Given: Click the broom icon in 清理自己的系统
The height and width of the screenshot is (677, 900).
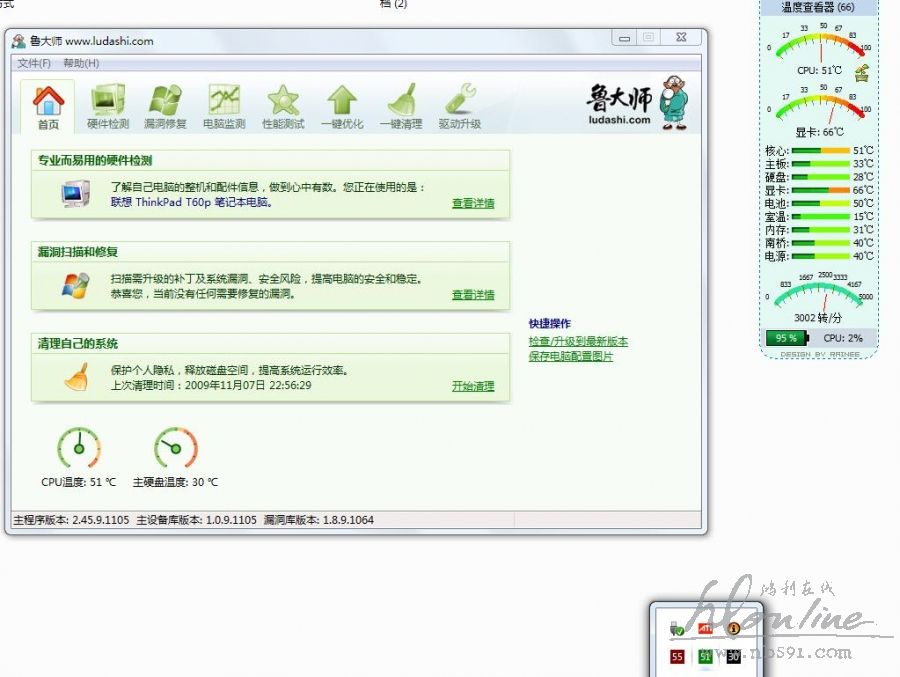Looking at the screenshot, I should pos(76,377).
